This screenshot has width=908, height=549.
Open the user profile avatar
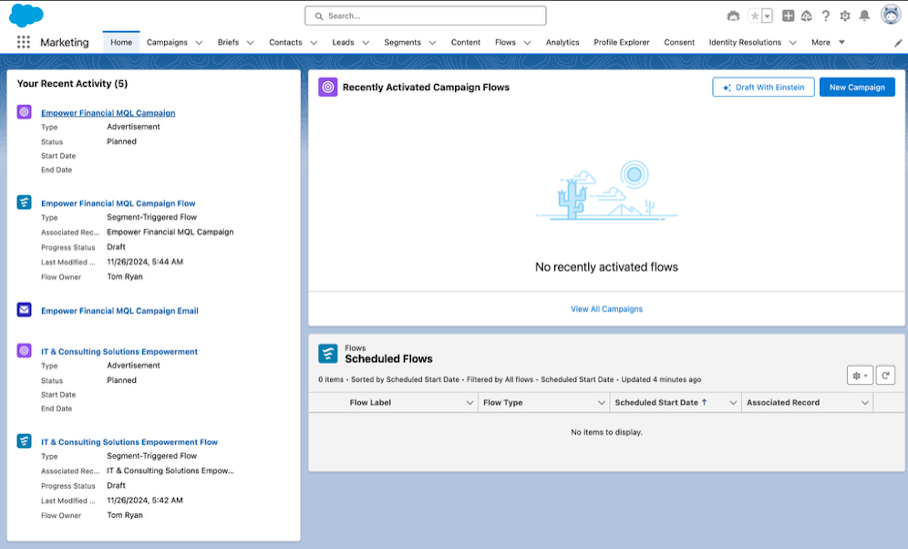891,15
